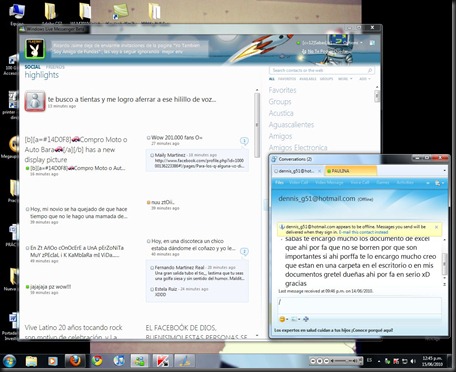Image resolution: width=456 pixels, height=372 pixels.
Task: Open the 'Compro Moto o Auto' display picture update
Action: tap(76, 150)
